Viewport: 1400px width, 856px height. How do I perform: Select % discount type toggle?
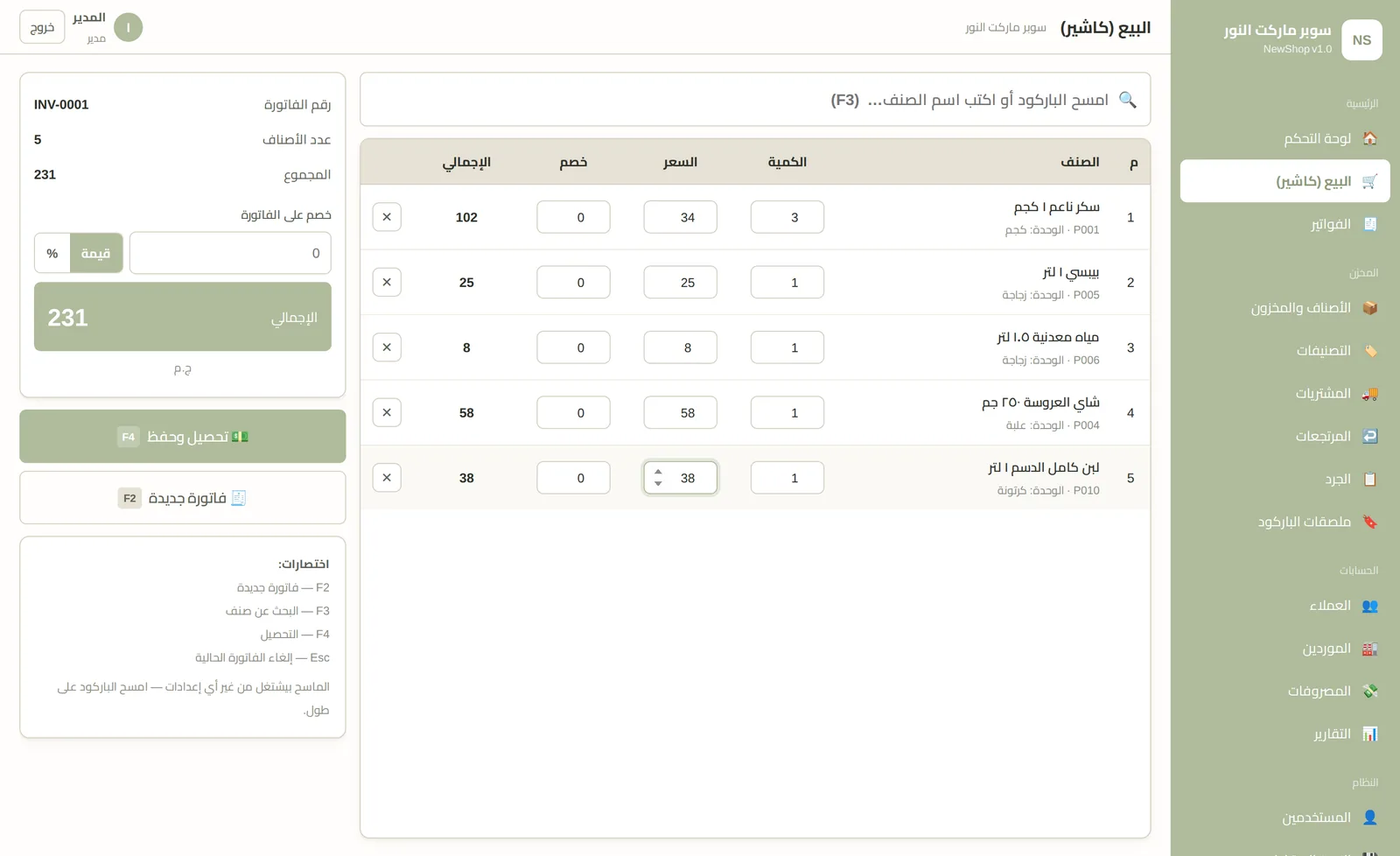point(52,253)
